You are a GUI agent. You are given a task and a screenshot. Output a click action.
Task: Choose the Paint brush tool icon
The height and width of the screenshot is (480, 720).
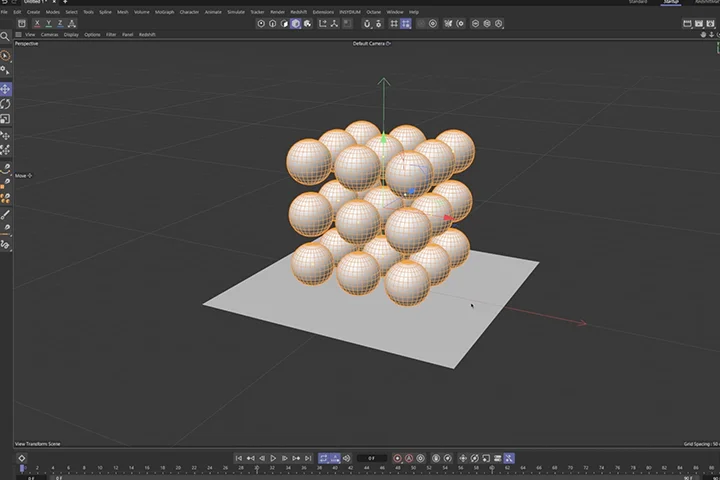pyautogui.click(x=6, y=215)
